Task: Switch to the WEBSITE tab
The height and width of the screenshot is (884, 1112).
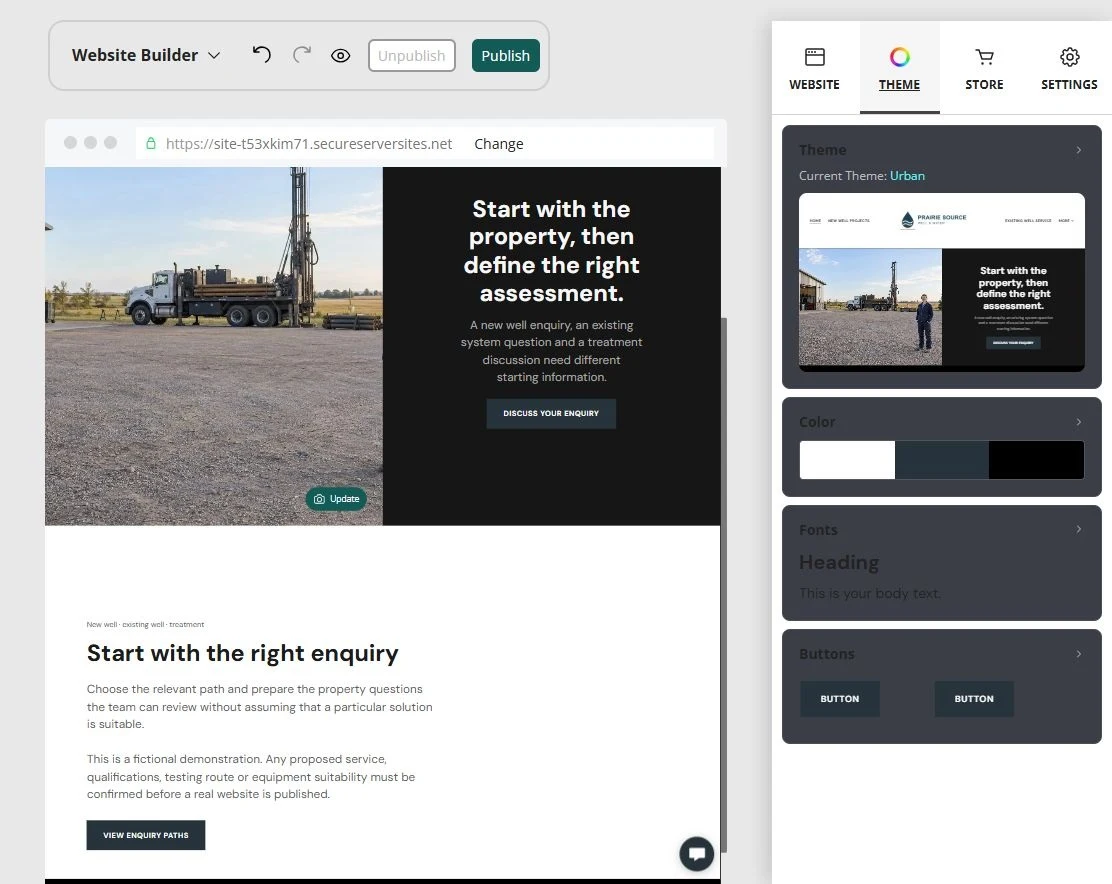Action: point(814,69)
